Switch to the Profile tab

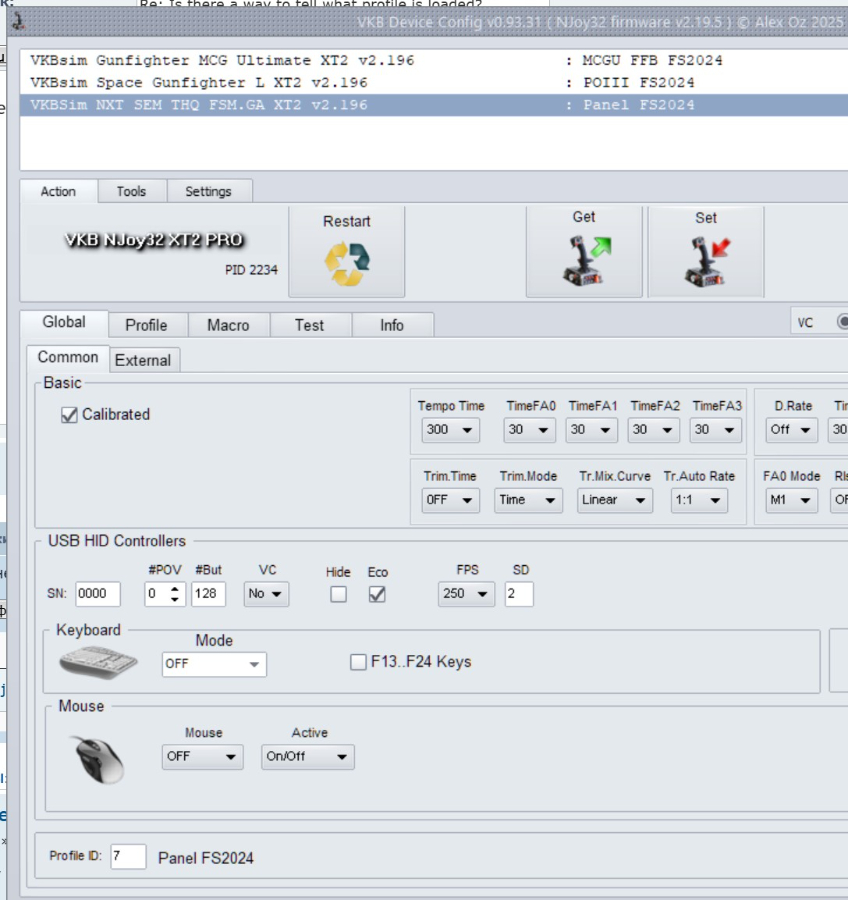point(146,325)
